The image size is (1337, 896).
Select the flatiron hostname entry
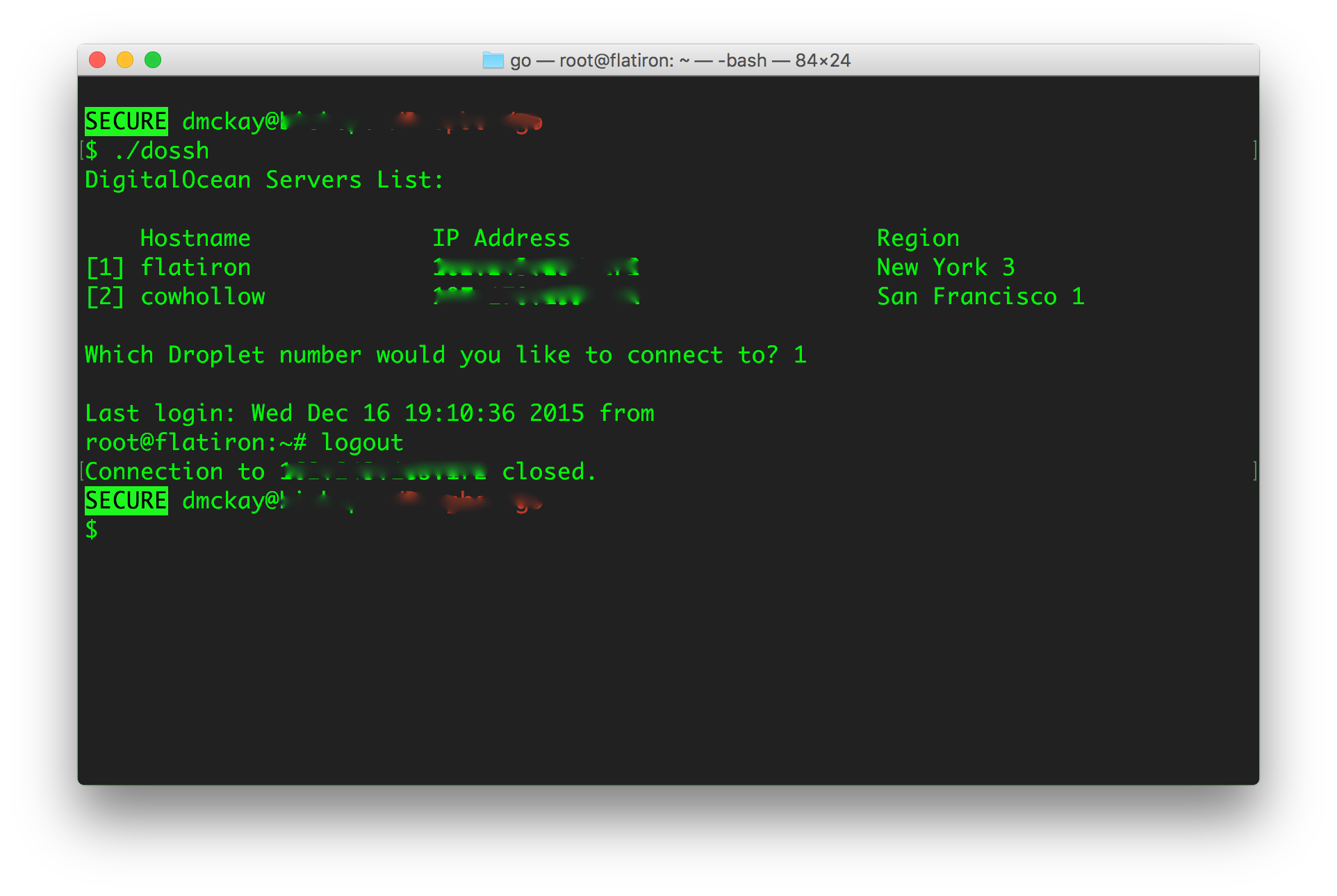(x=195, y=267)
